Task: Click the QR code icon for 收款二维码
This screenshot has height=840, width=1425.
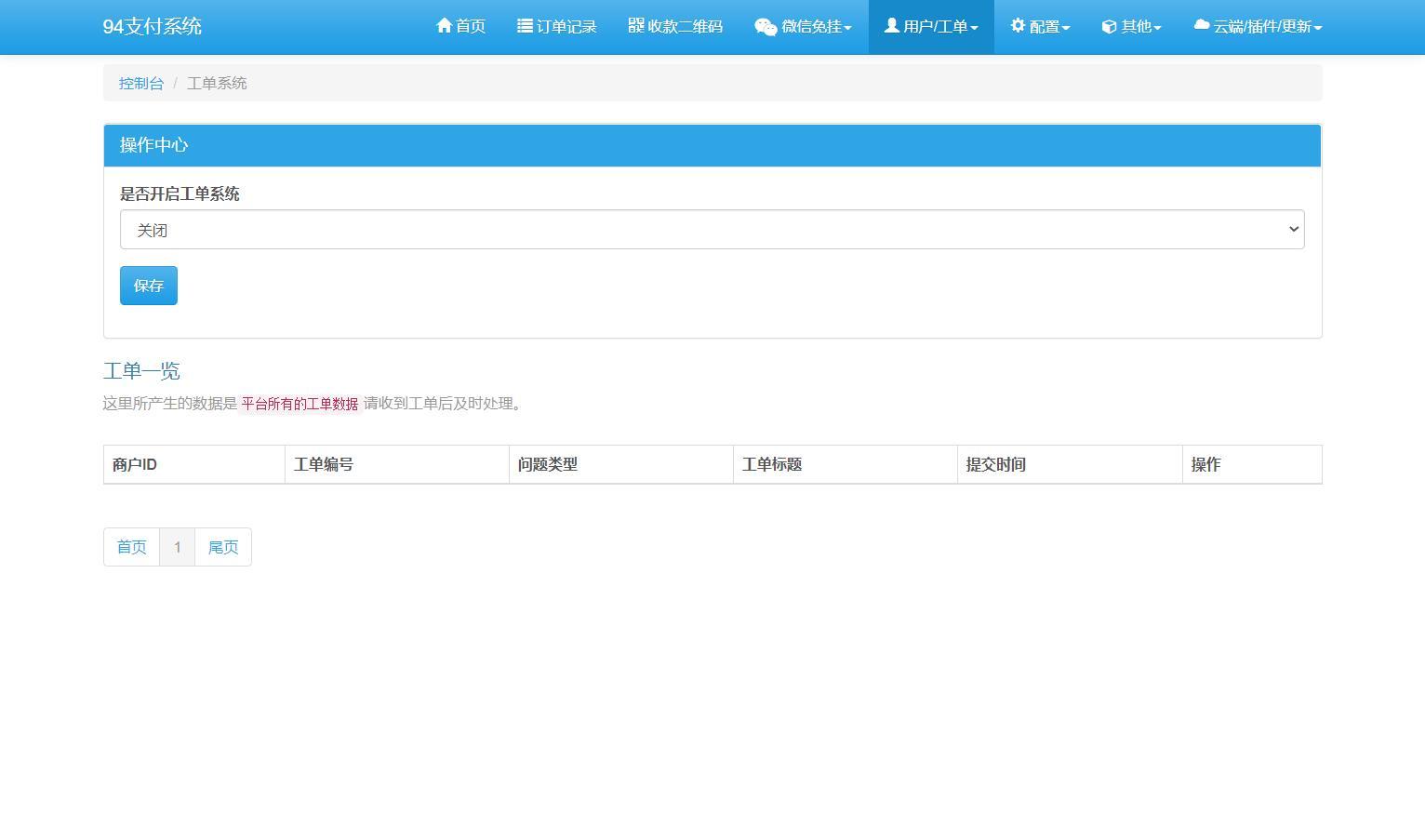Action: [x=636, y=26]
